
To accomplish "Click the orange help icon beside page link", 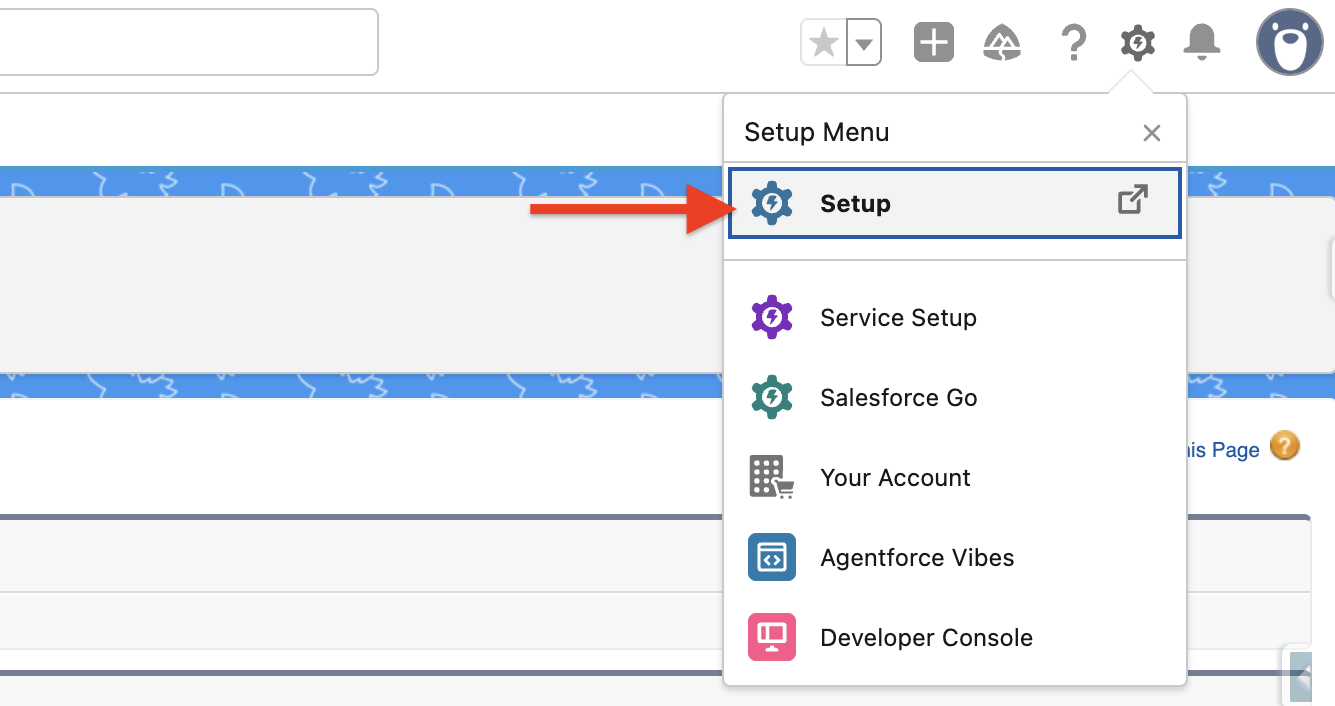I will [1285, 447].
